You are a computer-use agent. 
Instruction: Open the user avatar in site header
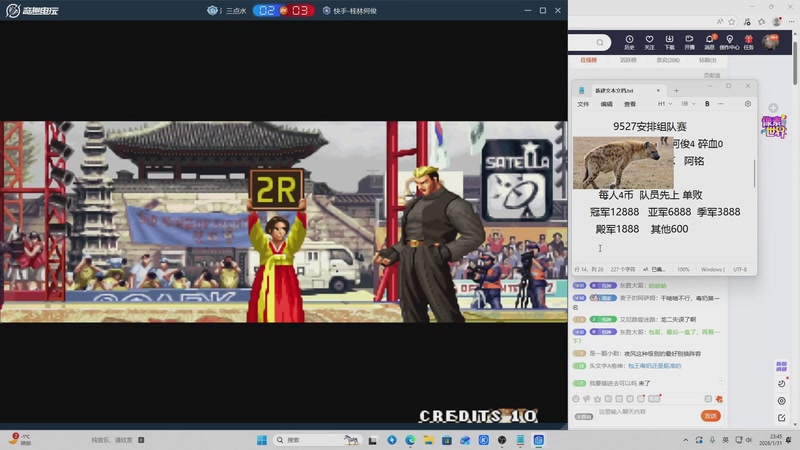pyautogui.click(x=770, y=42)
